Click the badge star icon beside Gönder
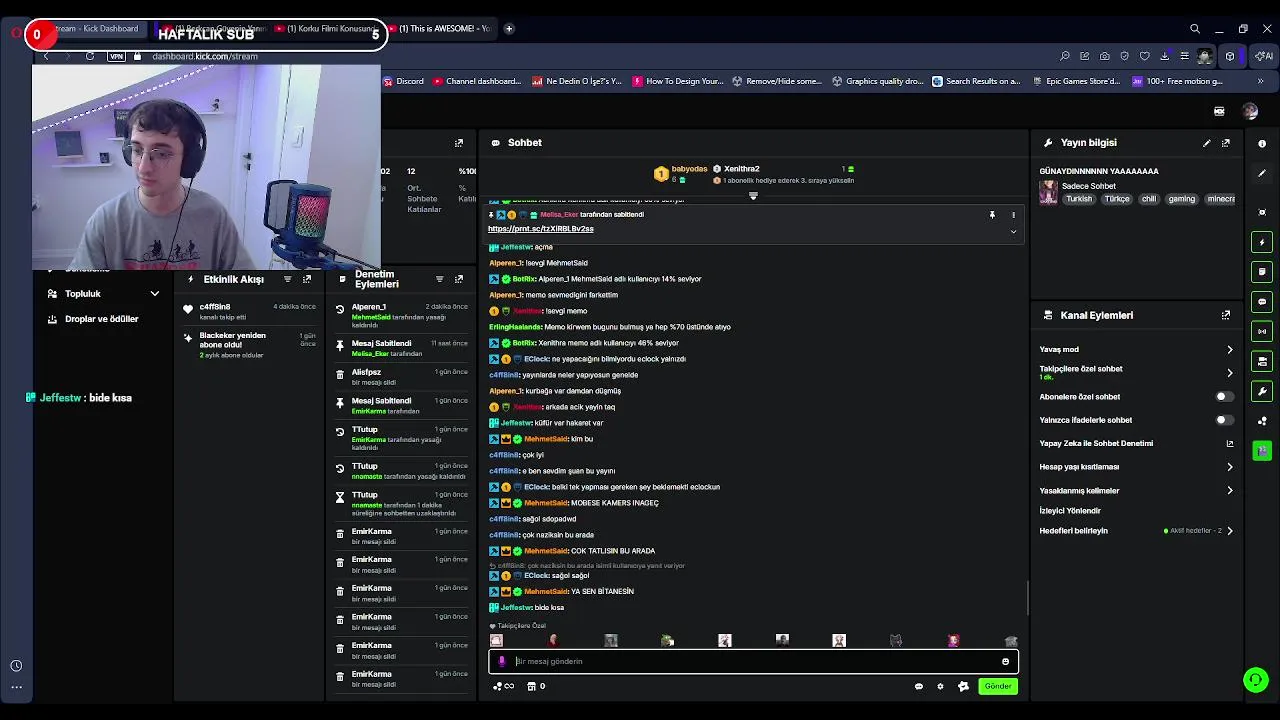This screenshot has height=720, width=1280. tap(963, 686)
